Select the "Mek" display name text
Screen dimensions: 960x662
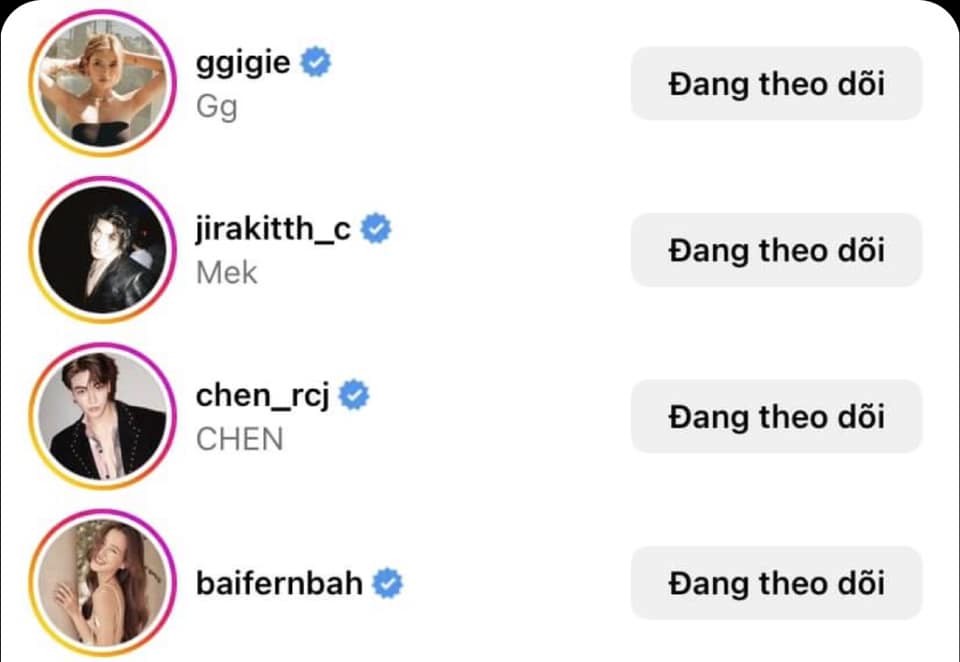coord(227,272)
